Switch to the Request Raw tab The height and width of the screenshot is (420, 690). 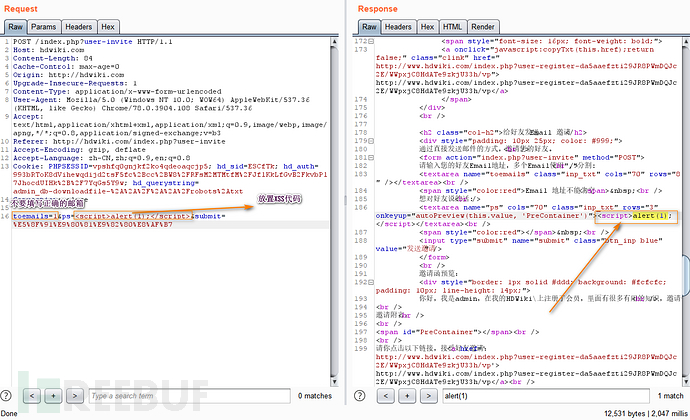coord(15,27)
